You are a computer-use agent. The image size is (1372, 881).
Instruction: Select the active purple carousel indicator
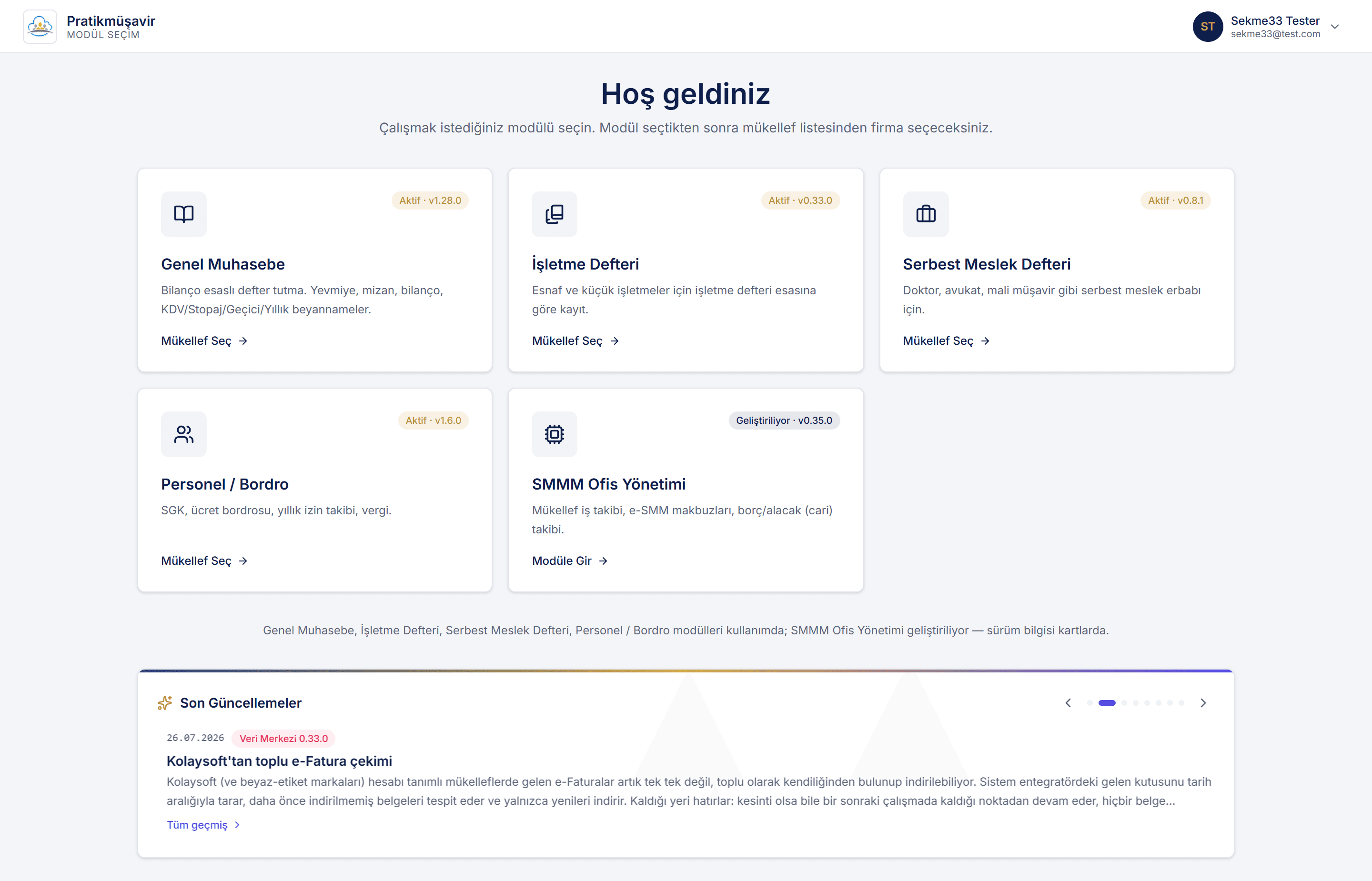coord(1107,703)
